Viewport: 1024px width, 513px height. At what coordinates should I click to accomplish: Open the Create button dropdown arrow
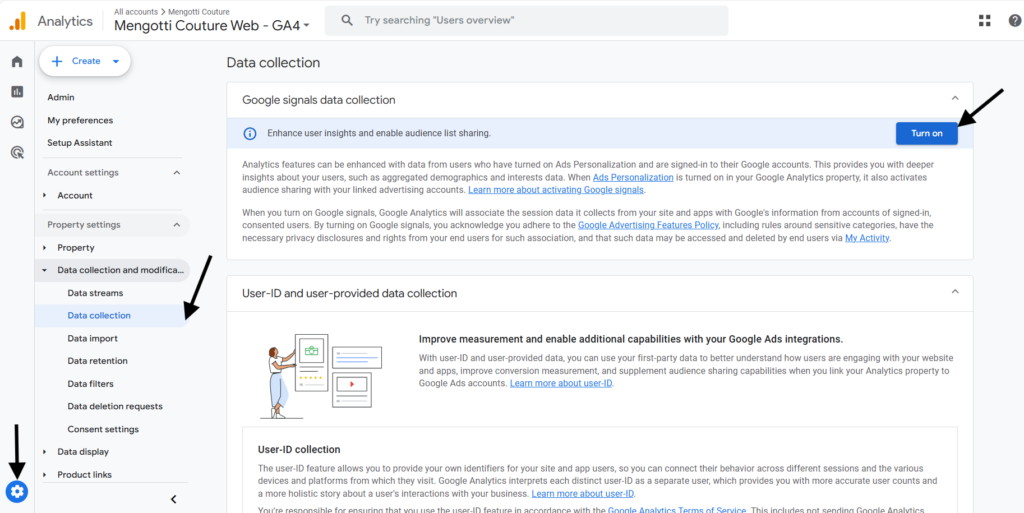click(x=116, y=61)
